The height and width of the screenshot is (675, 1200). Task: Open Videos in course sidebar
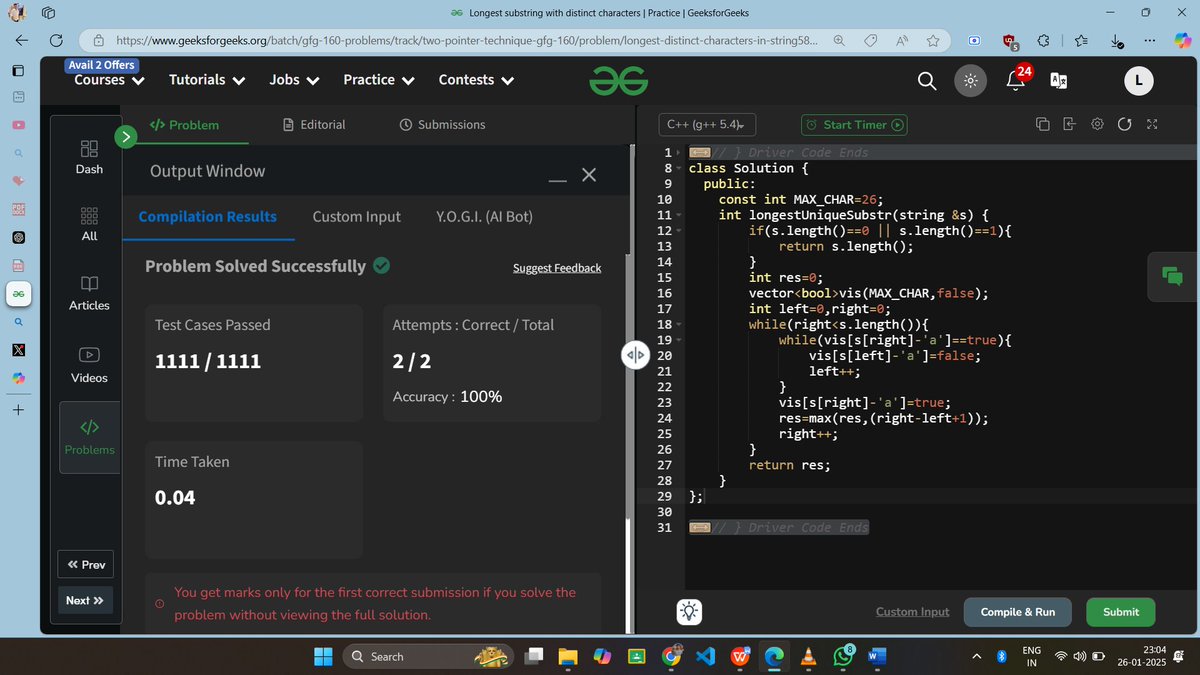click(x=89, y=366)
